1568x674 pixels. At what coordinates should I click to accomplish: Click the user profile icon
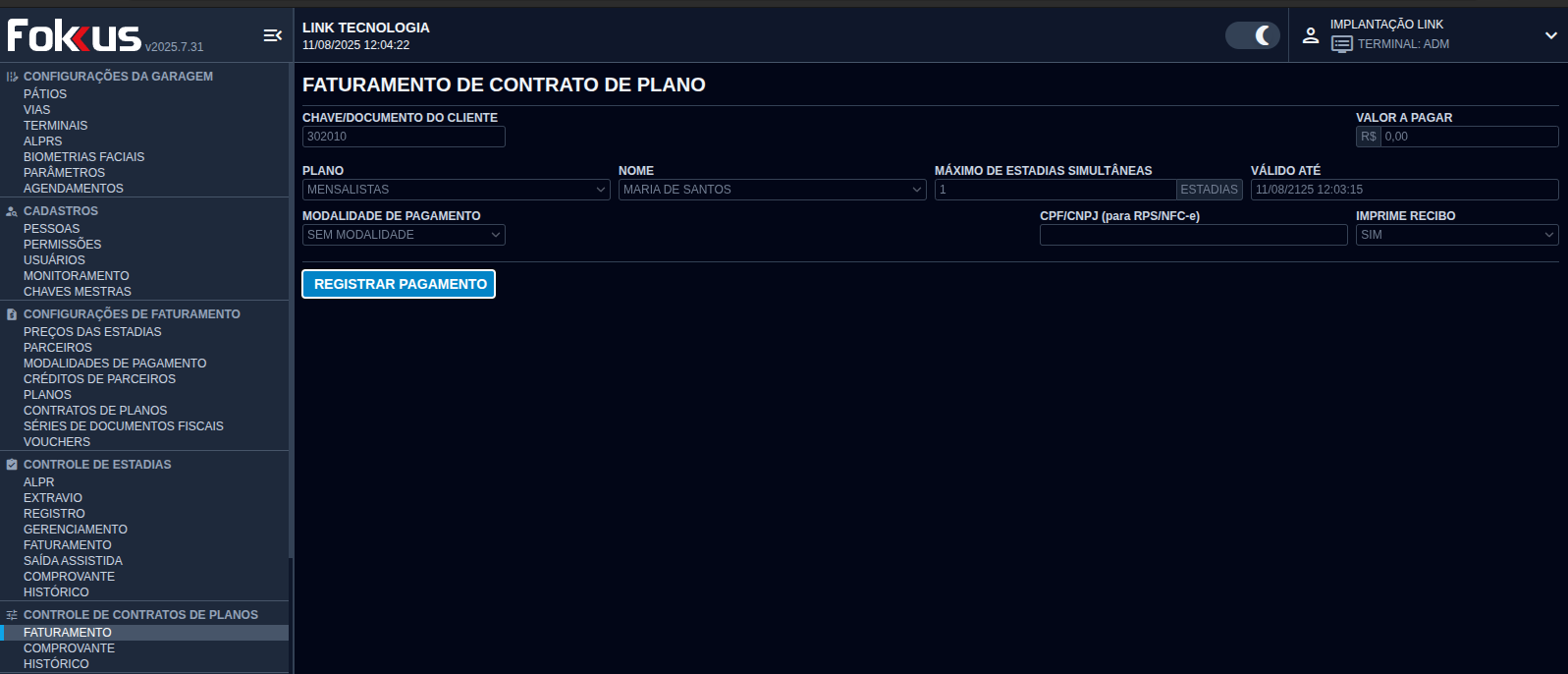(1310, 35)
